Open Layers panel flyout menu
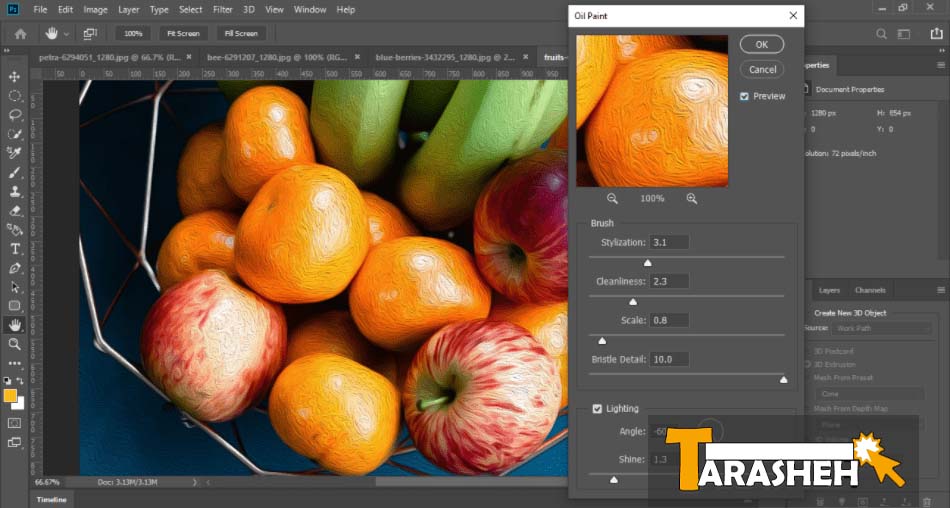This screenshot has height=508, width=950. coord(941,290)
